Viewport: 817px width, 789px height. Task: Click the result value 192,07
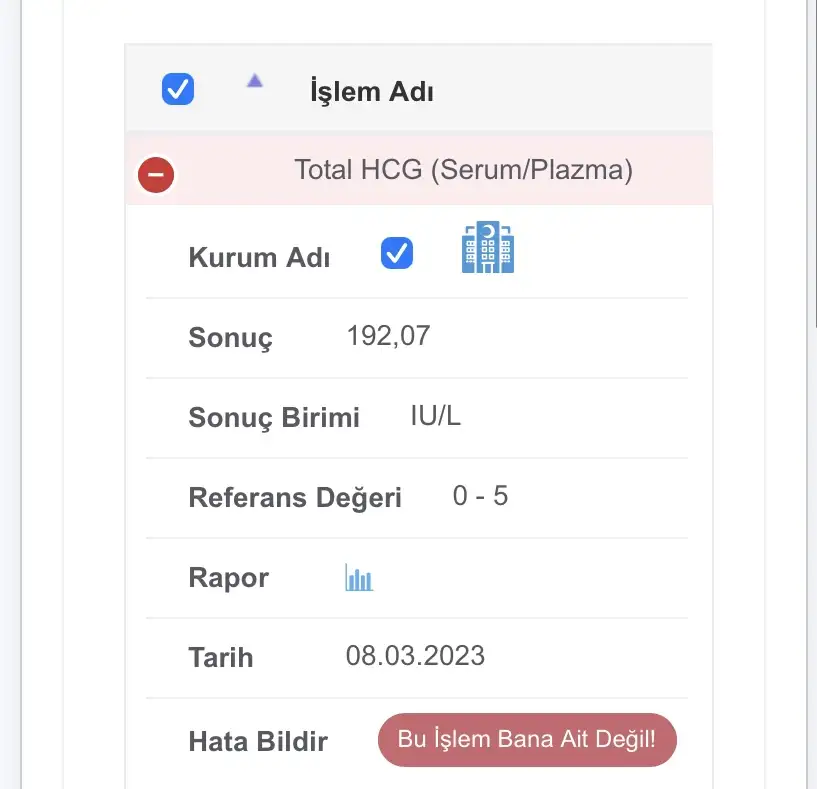[388, 335]
